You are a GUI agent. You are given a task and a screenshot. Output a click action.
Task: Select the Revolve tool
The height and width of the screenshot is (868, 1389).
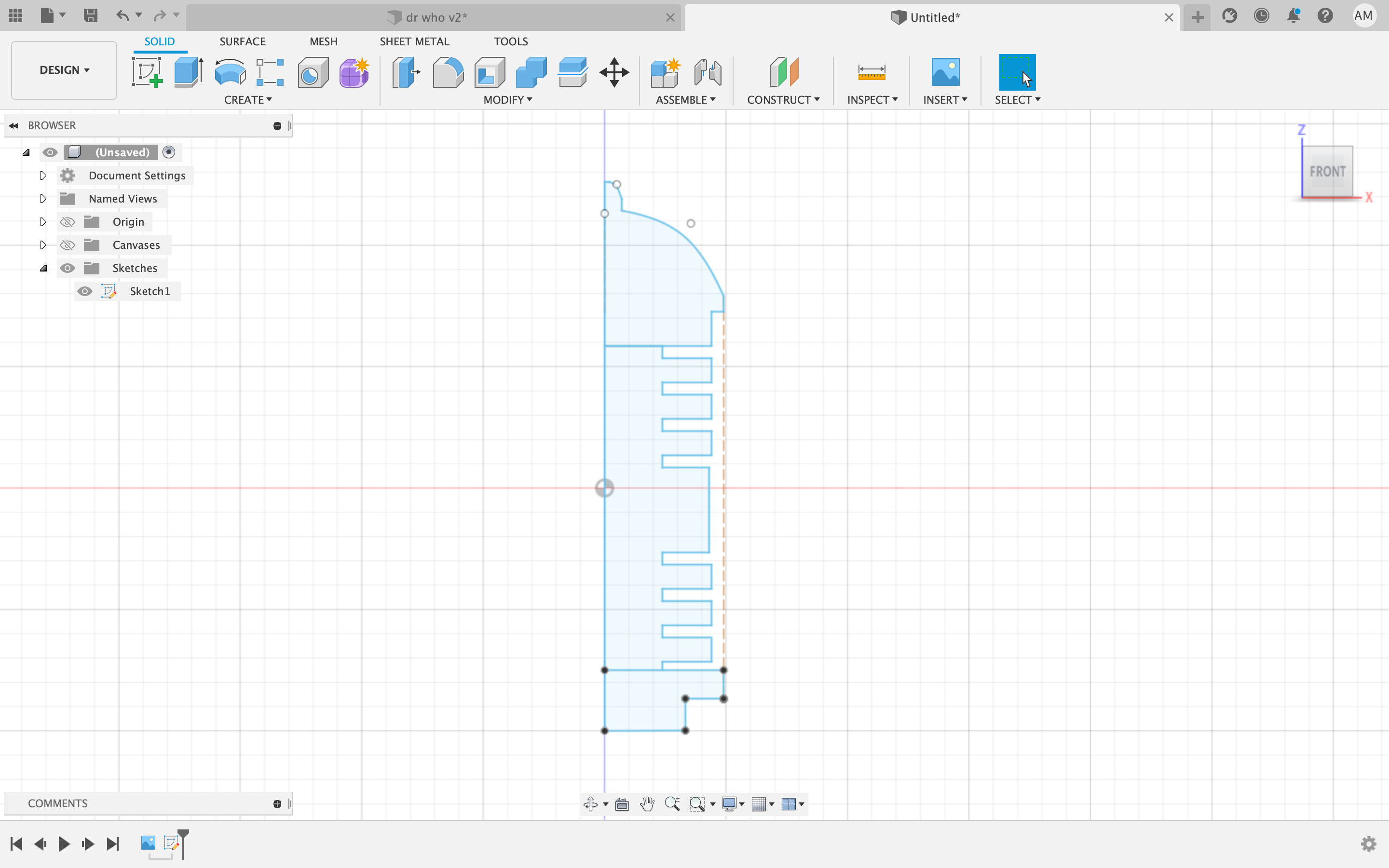click(230, 72)
